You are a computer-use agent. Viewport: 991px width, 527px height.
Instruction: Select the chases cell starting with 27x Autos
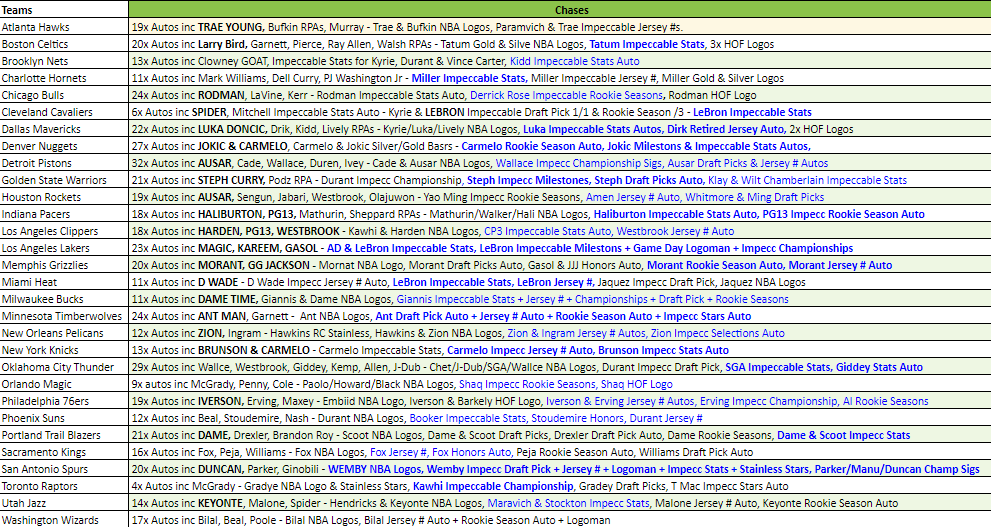pyautogui.click(x=559, y=146)
